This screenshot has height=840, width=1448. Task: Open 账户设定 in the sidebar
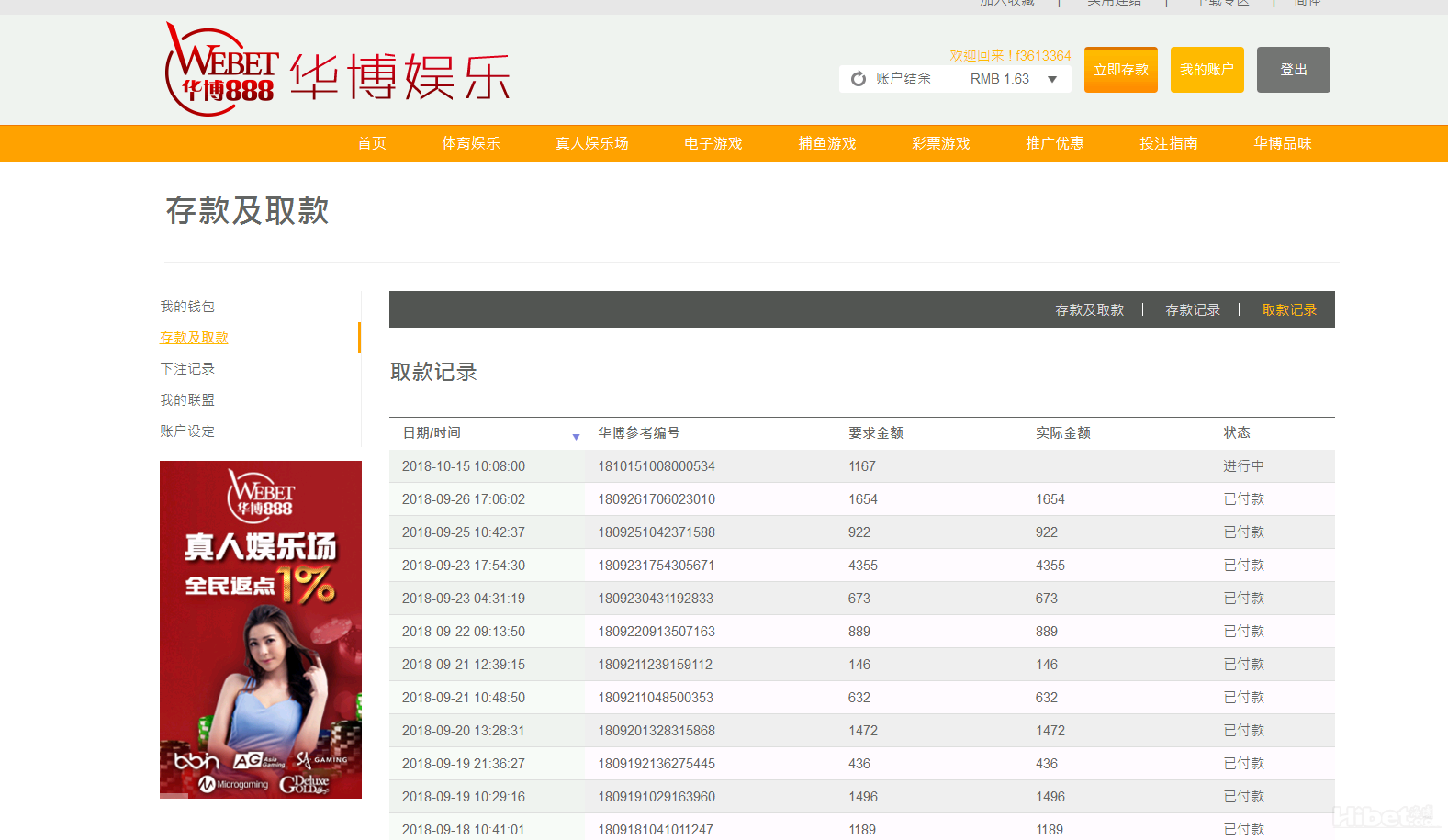[x=187, y=431]
